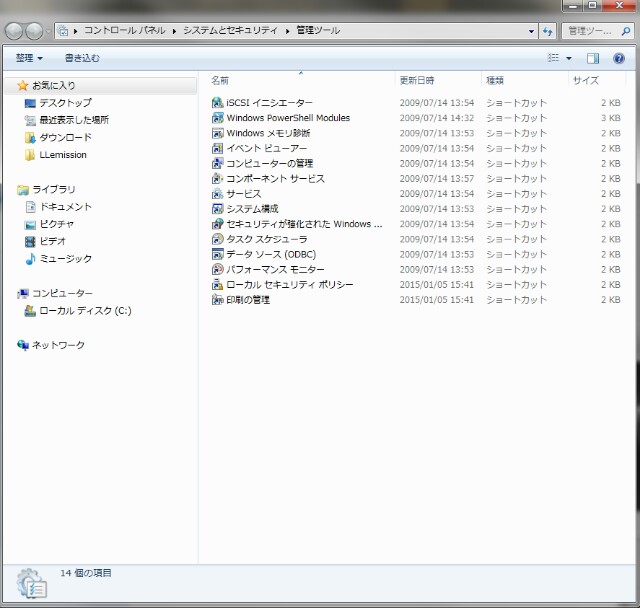Select ネットワーク in navigation pane

click(58, 345)
